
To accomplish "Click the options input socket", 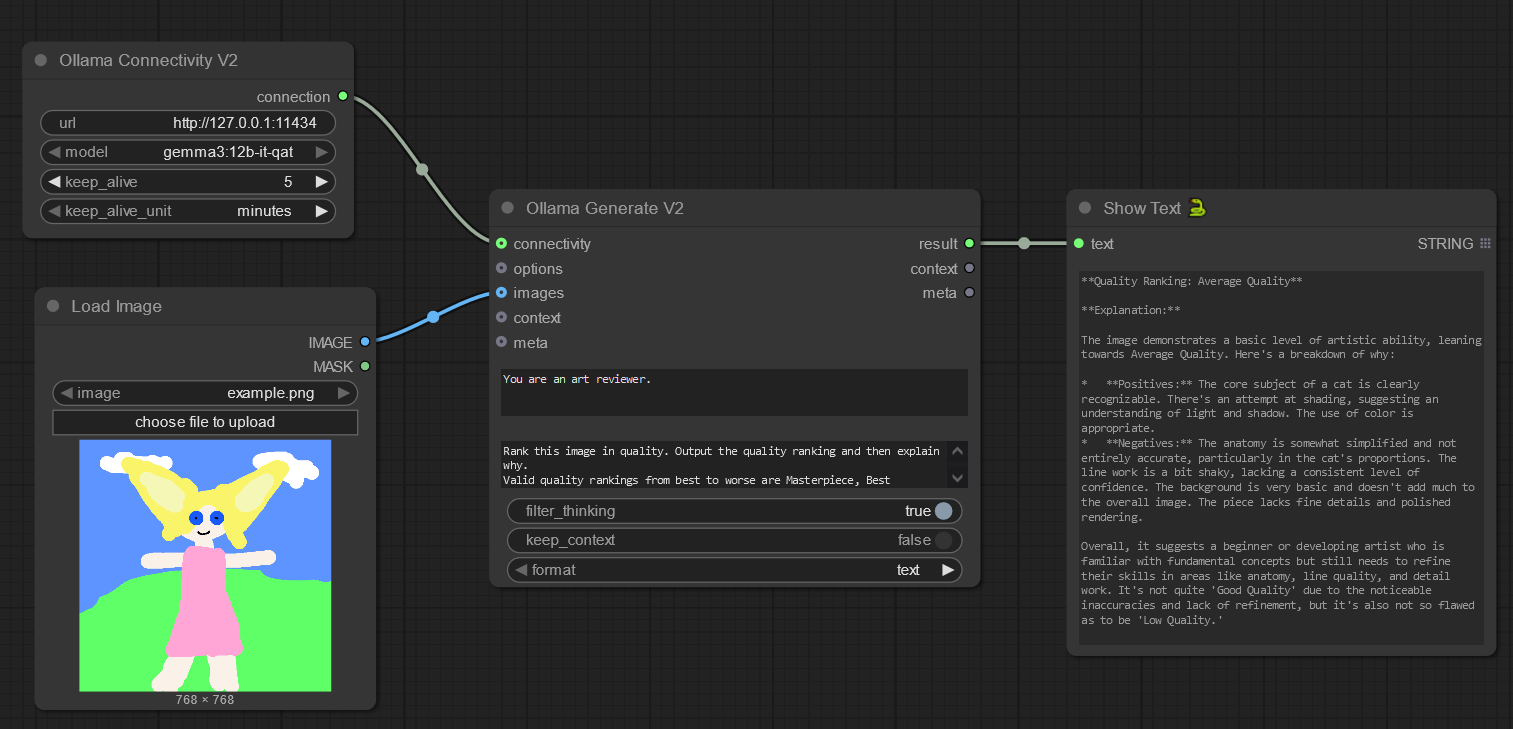I will [x=501, y=268].
